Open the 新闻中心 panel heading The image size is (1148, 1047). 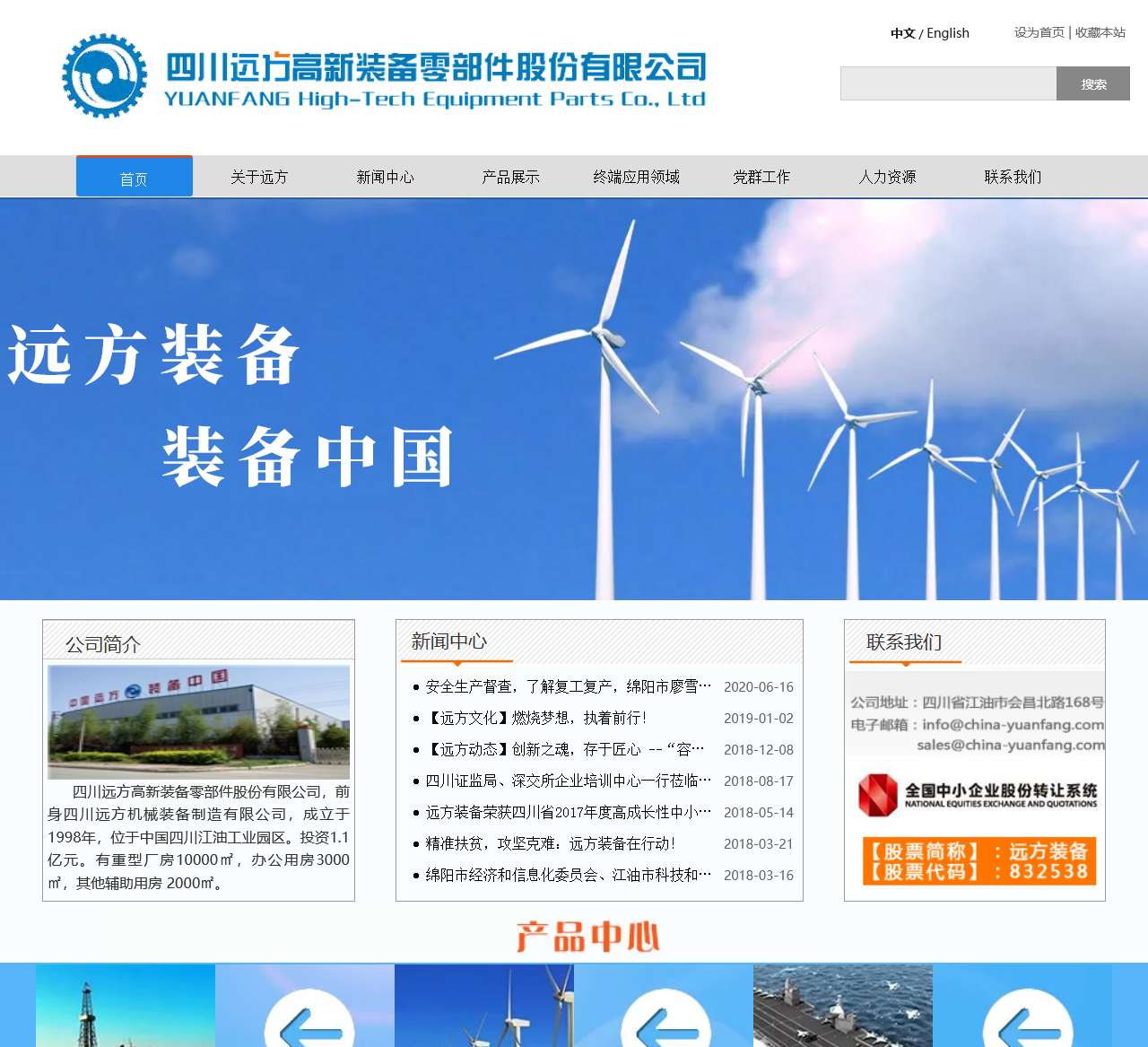[448, 641]
